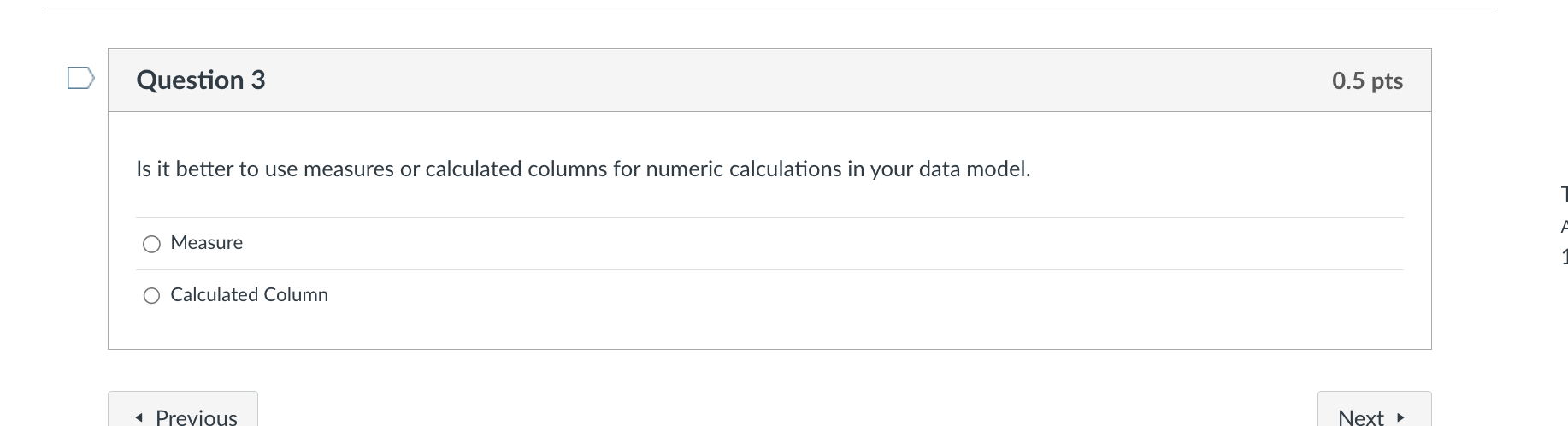Click the blank Calculated Column answer row area
Viewport: 1568px width, 426px height.
[x=864, y=295]
